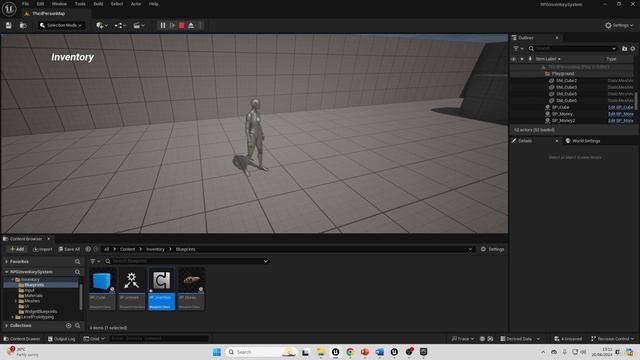
Task: Open the quick add actor dropdown
Action: 102,25
